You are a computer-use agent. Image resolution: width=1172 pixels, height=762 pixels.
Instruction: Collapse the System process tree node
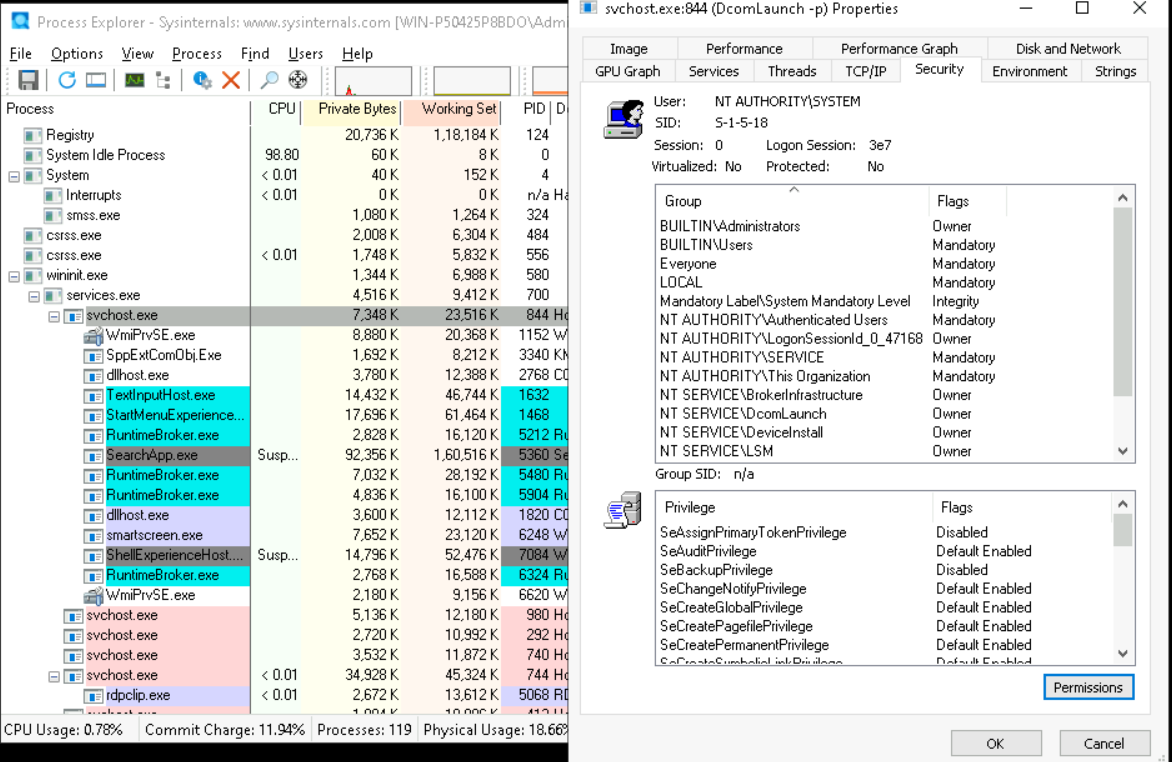tap(14, 176)
